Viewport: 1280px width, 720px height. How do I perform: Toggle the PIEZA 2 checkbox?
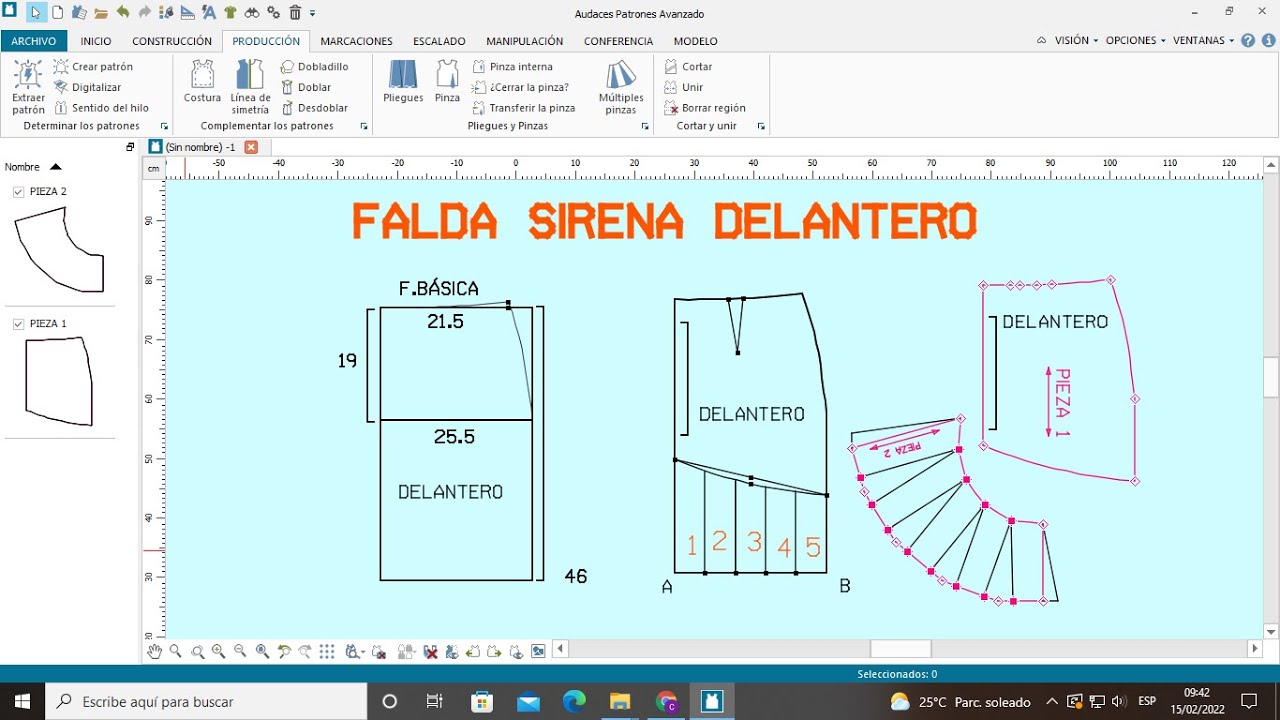18,191
